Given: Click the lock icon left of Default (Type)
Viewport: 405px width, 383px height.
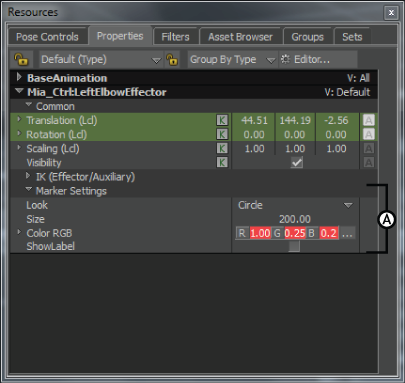Looking at the screenshot, I should pyautogui.click(x=21, y=60).
